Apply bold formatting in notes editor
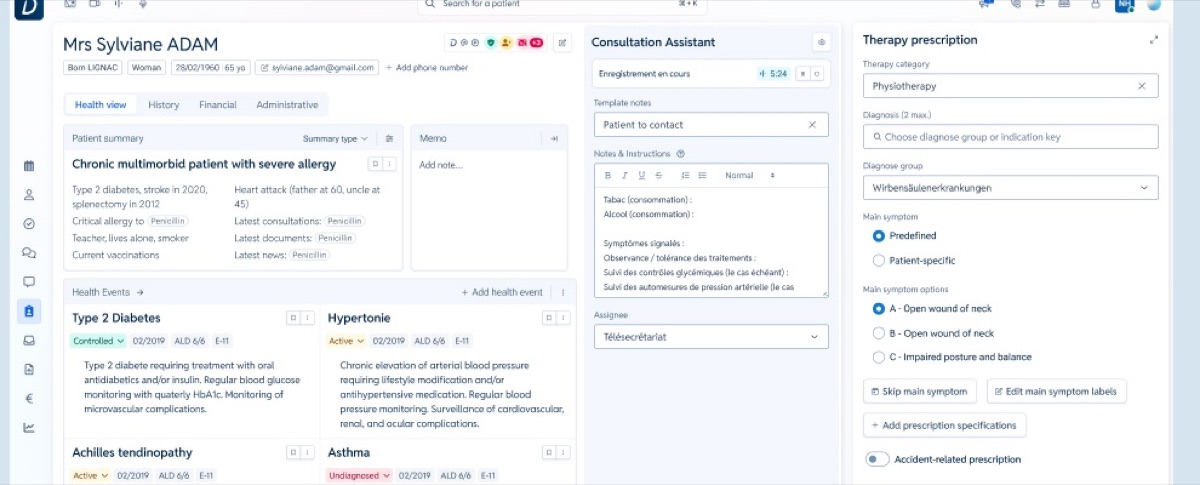 (x=607, y=175)
